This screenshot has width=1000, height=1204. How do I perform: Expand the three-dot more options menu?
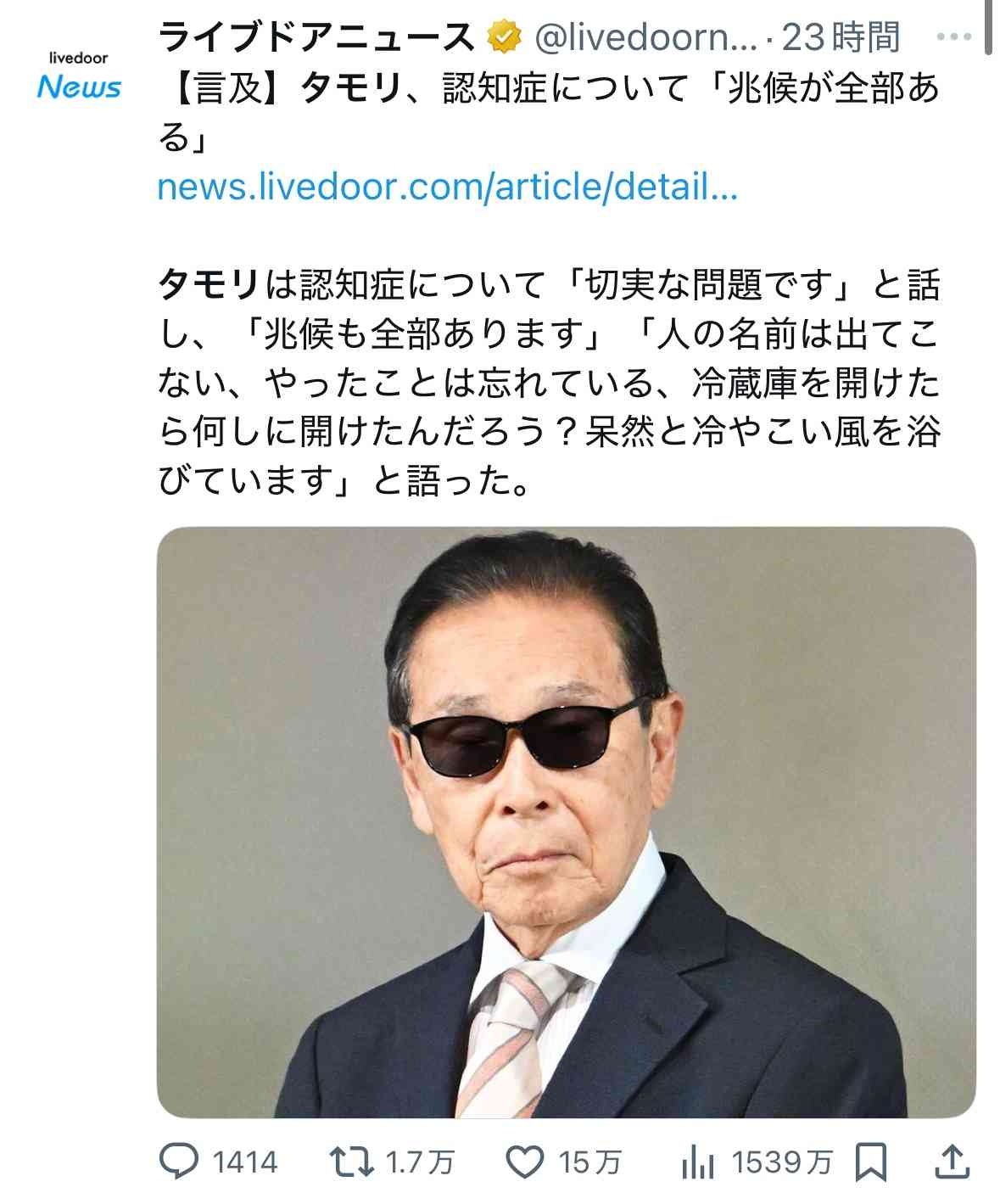coord(952,37)
